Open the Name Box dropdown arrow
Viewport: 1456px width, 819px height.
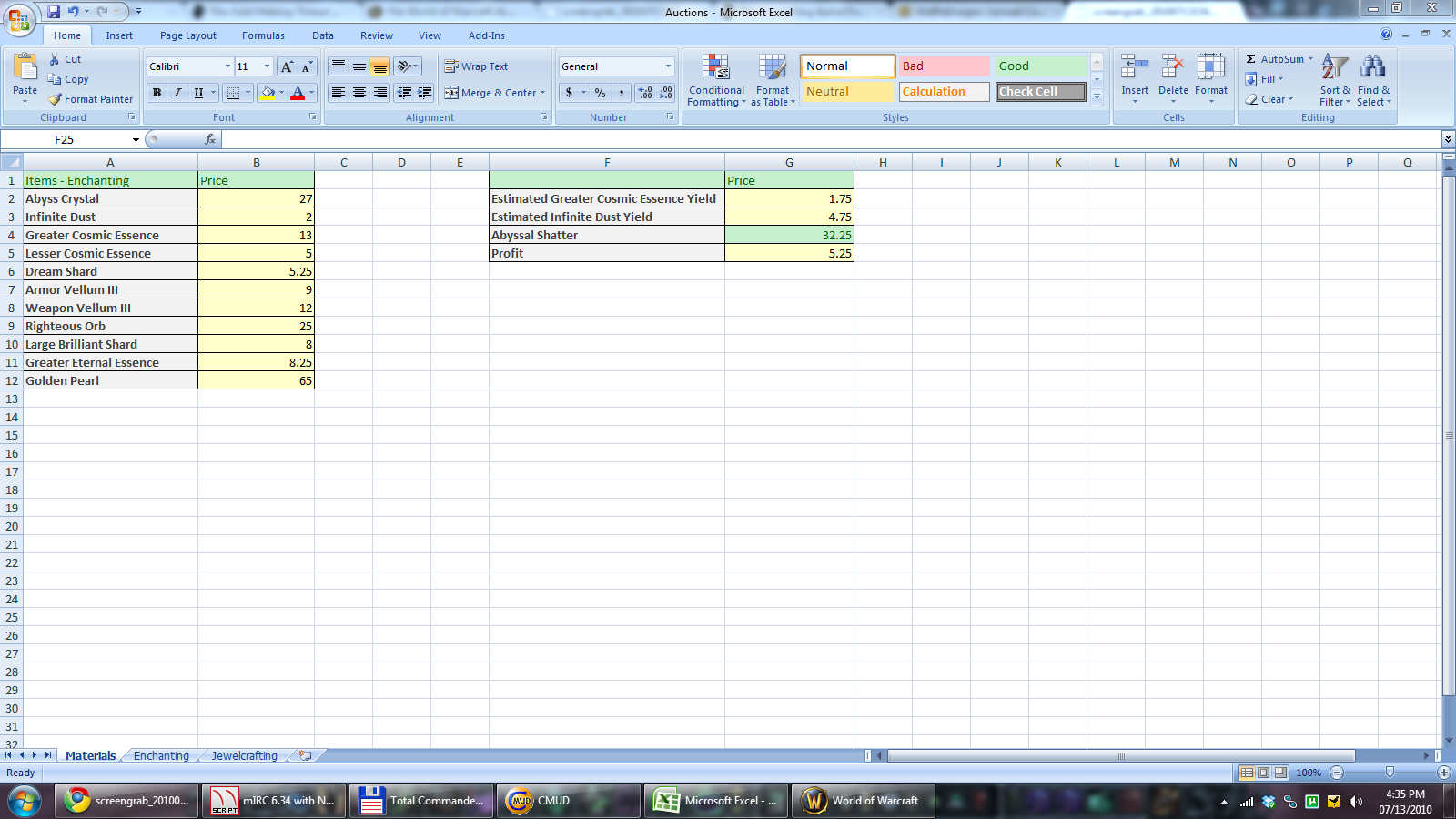coord(136,140)
